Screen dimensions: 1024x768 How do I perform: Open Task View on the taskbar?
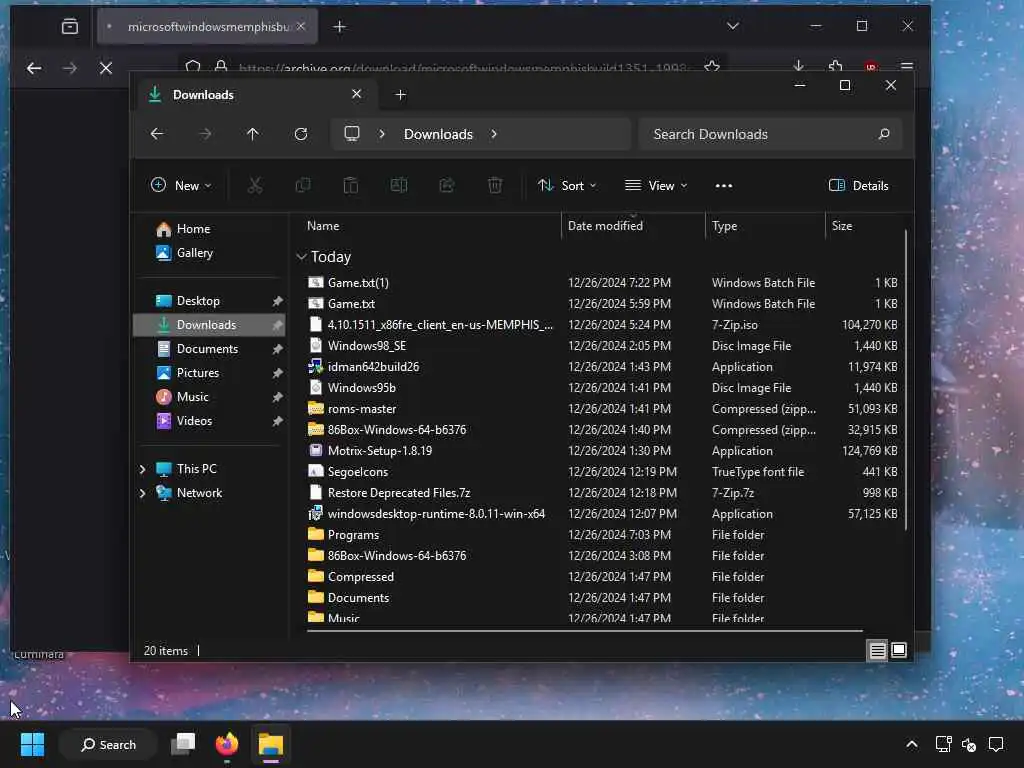(x=184, y=744)
